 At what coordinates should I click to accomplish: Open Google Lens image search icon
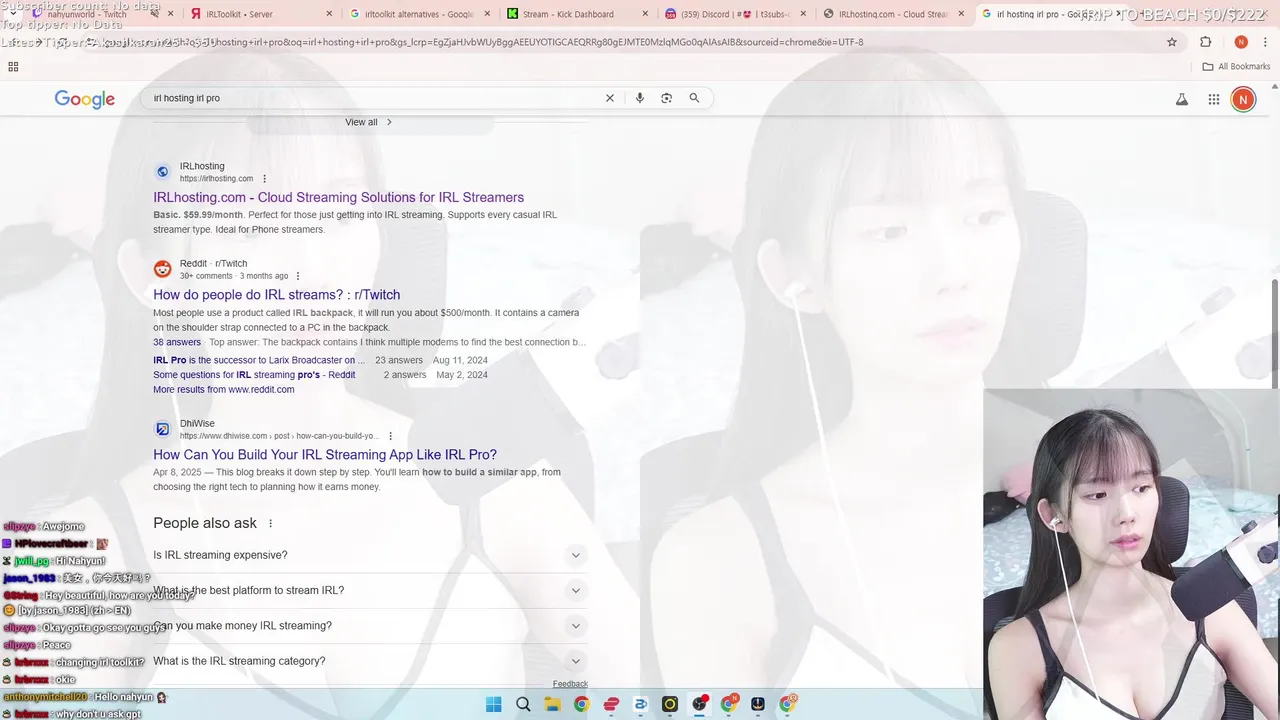(667, 98)
